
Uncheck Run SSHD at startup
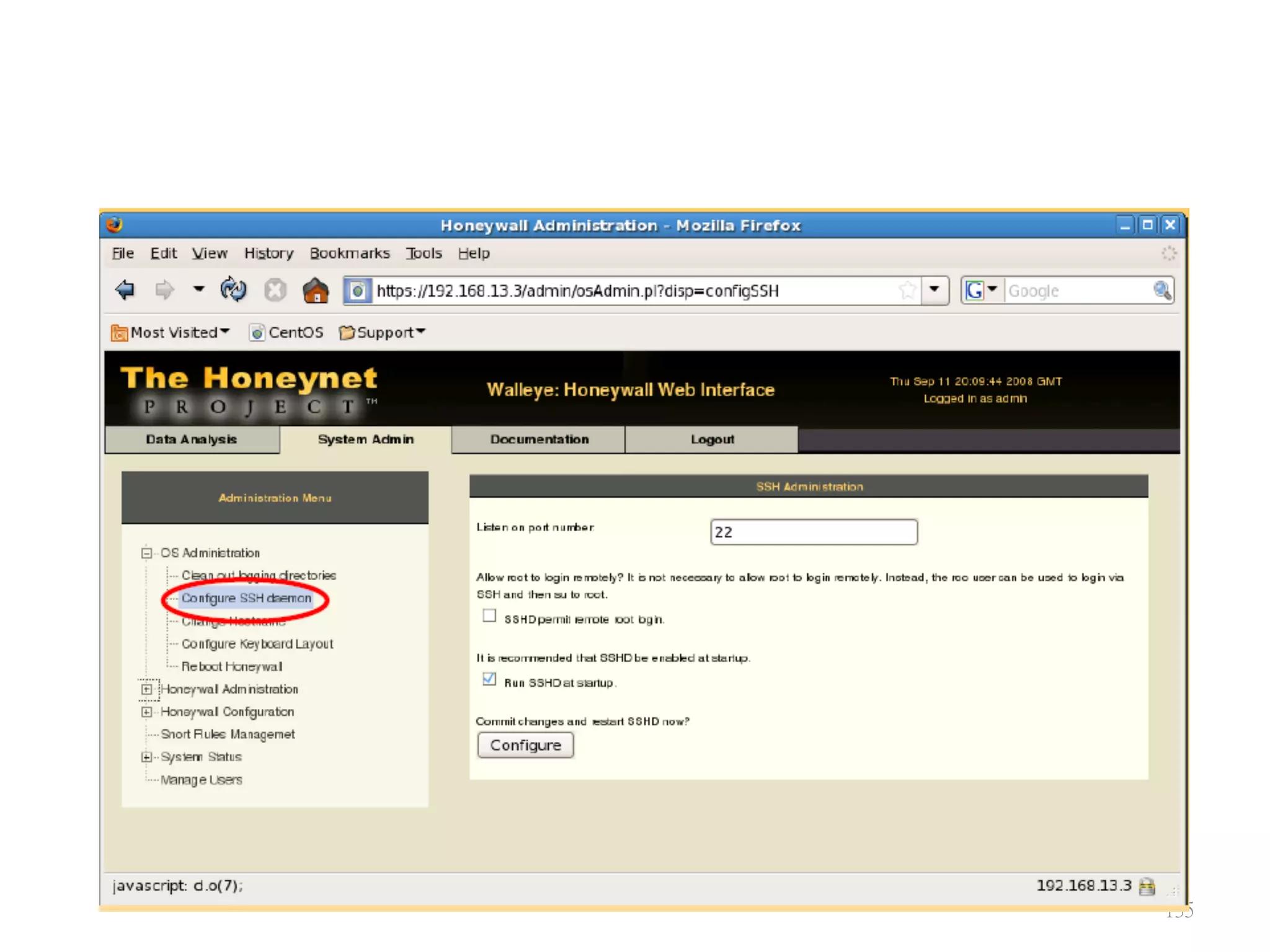[x=489, y=679]
